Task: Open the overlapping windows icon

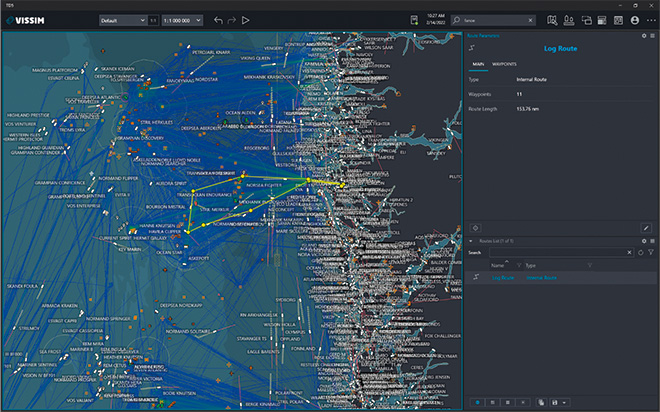Action: click(x=586, y=20)
